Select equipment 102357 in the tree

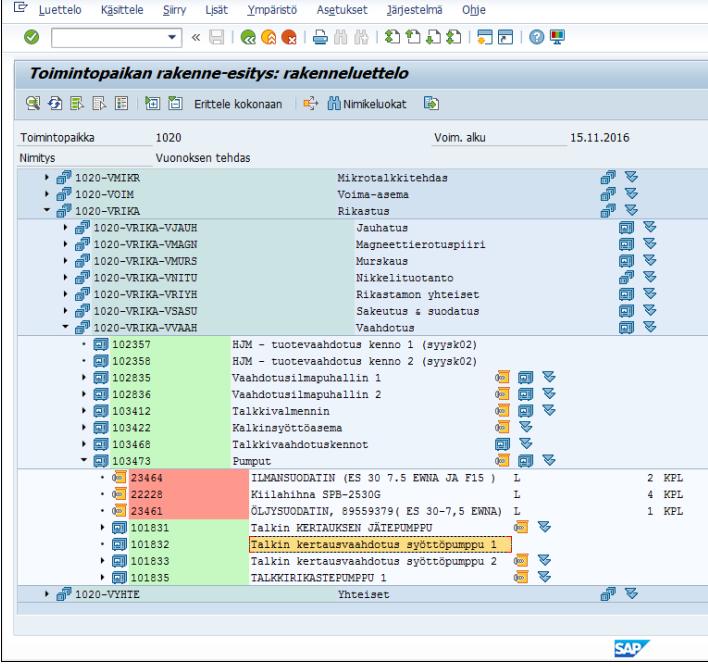pyautogui.click(x=131, y=345)
